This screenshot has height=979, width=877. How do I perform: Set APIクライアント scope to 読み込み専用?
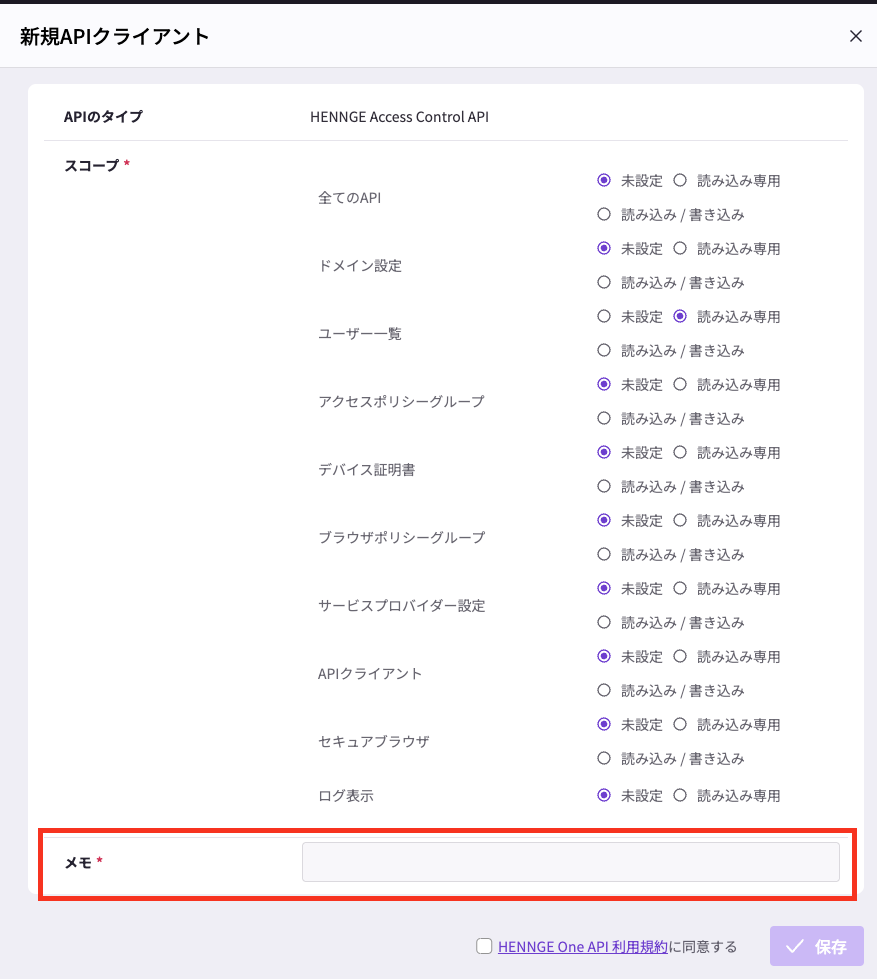pyautogui.click(x=680, y=657)
